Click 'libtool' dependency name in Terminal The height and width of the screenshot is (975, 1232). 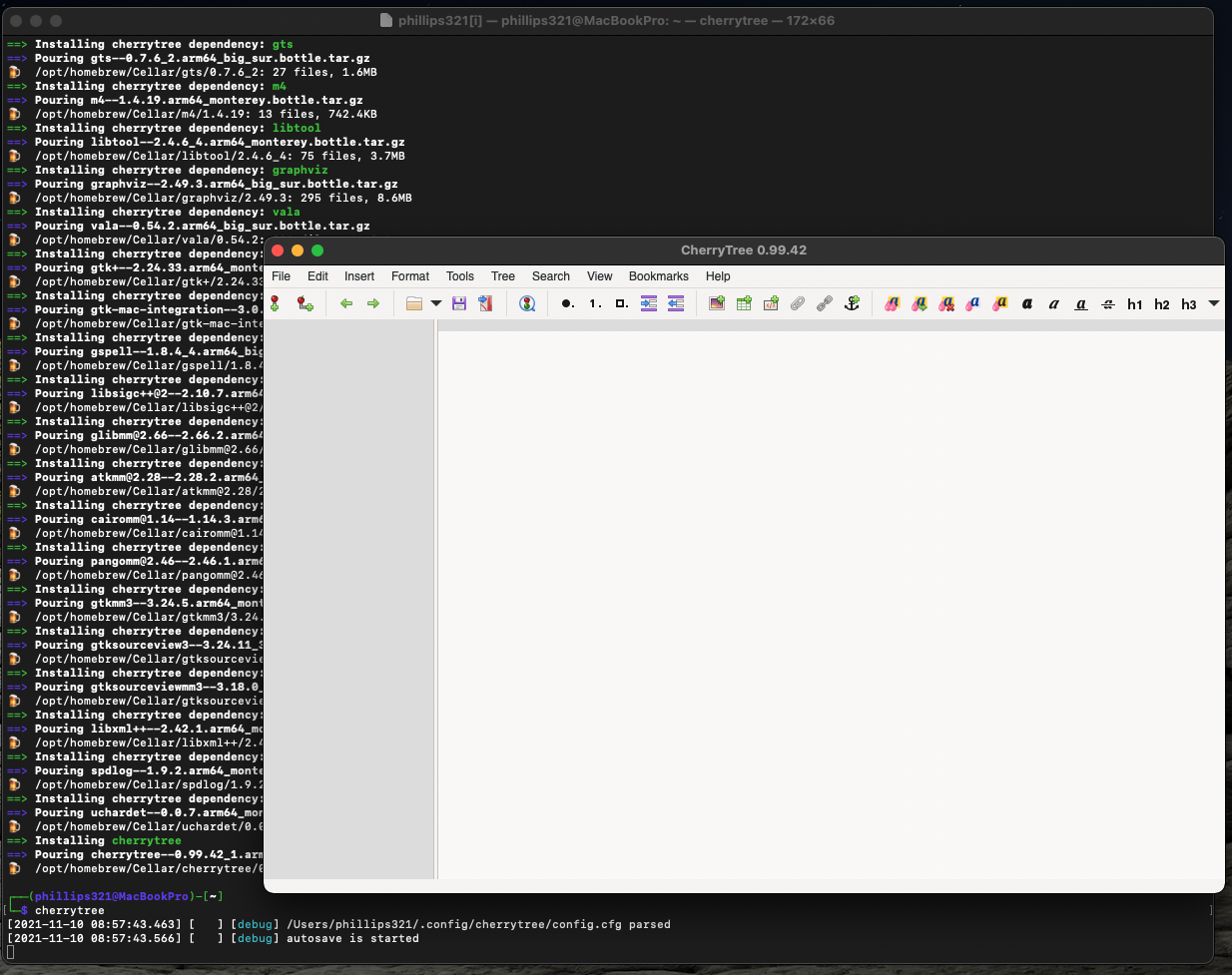[297, 128]
